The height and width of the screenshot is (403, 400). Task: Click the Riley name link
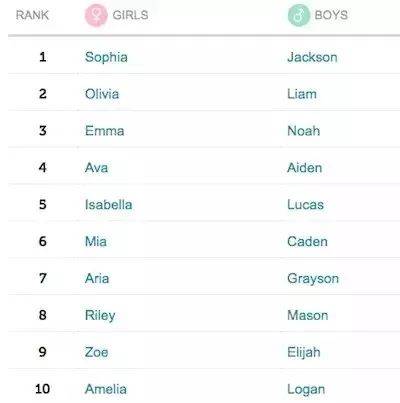tap(100, 316)
